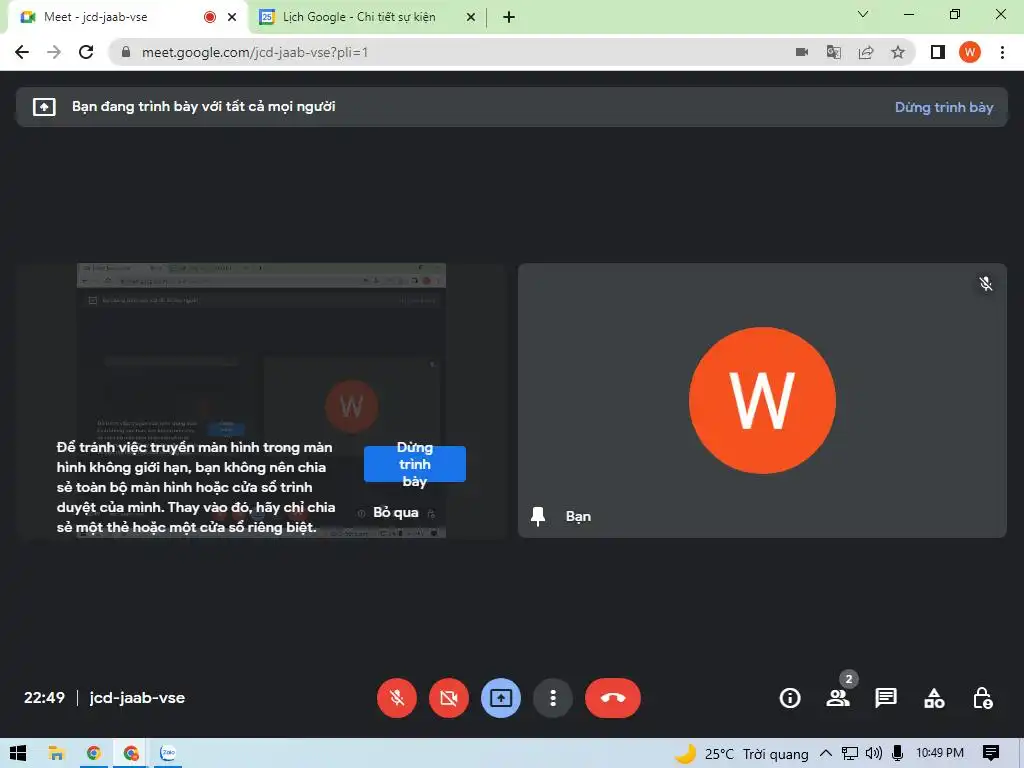Open meeting details info icon
Viewport: 1024px width, 768px height.
(x=790, y=698)
